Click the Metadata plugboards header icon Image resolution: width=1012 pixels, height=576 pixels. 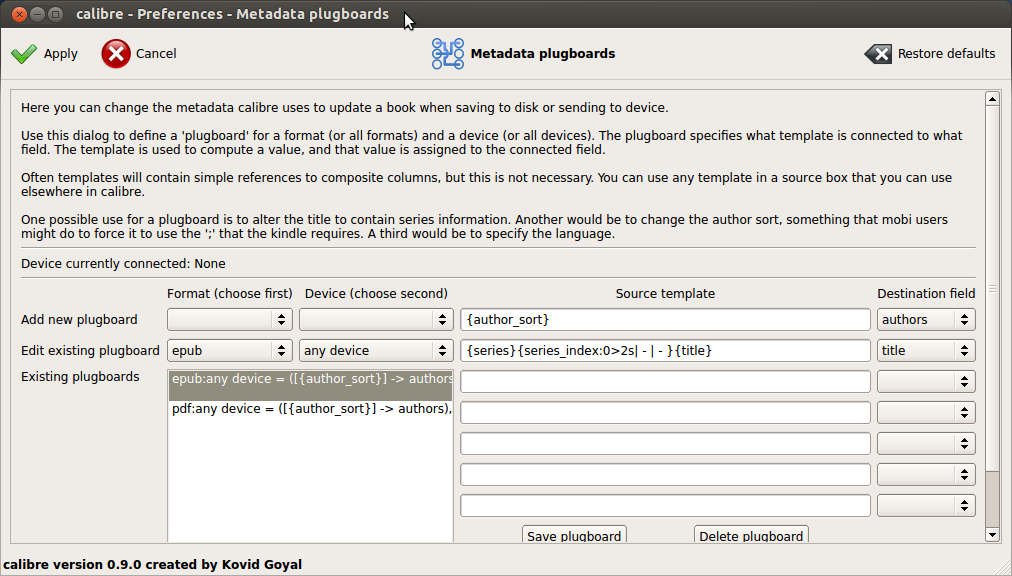pyautogui.click(x=448, y=54)
